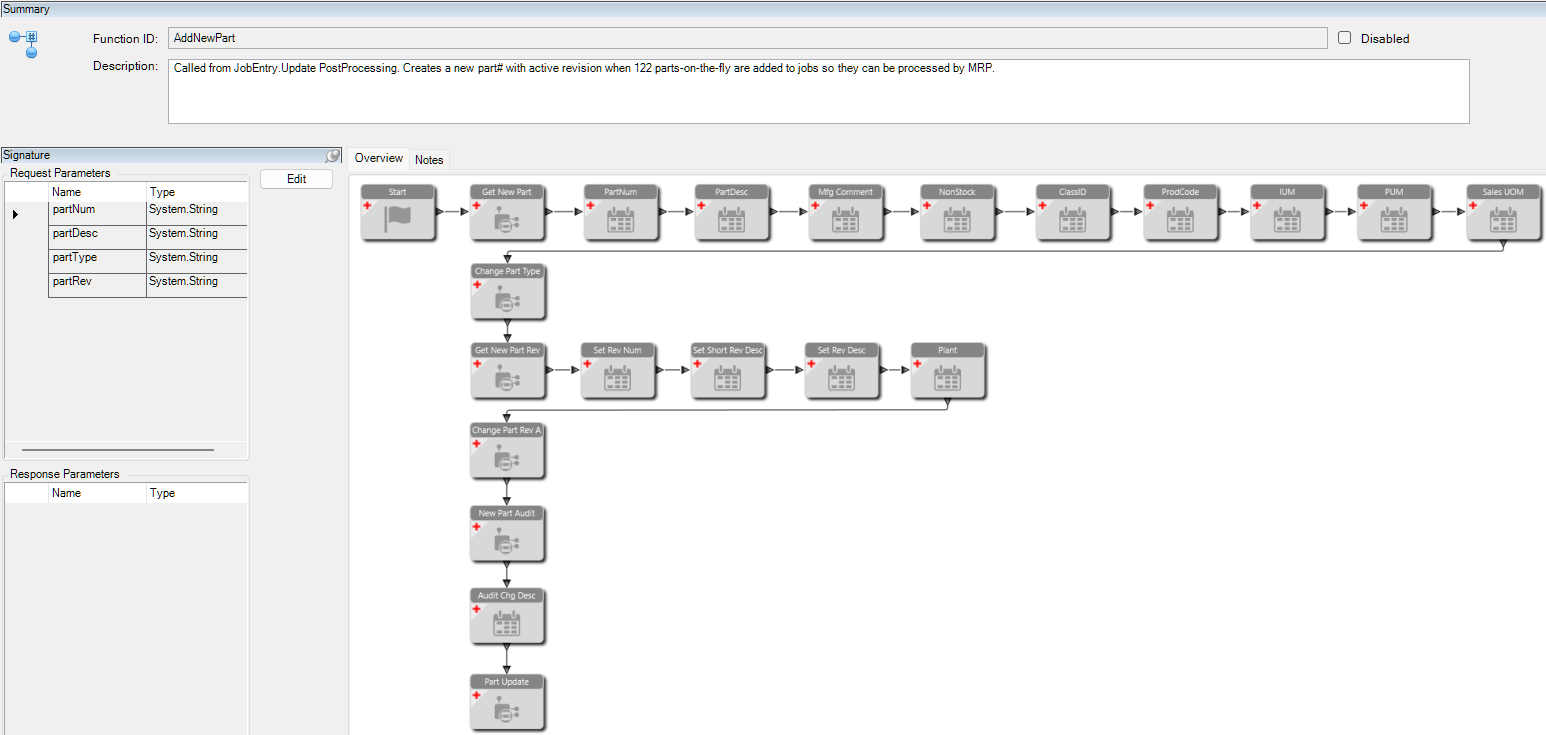Select the New Part Audit node
The height and width of the screenshot is (735, 1546).
507,534
